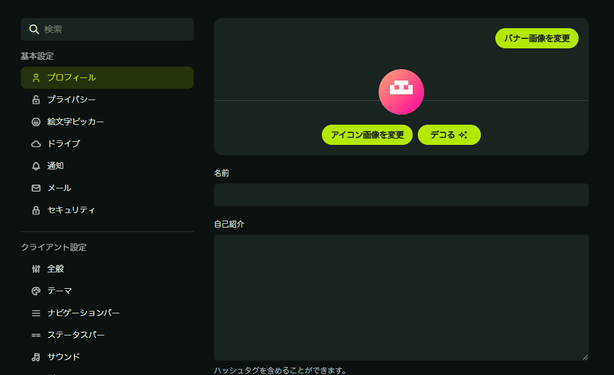Click the pink avatar image

click(401, 92)
